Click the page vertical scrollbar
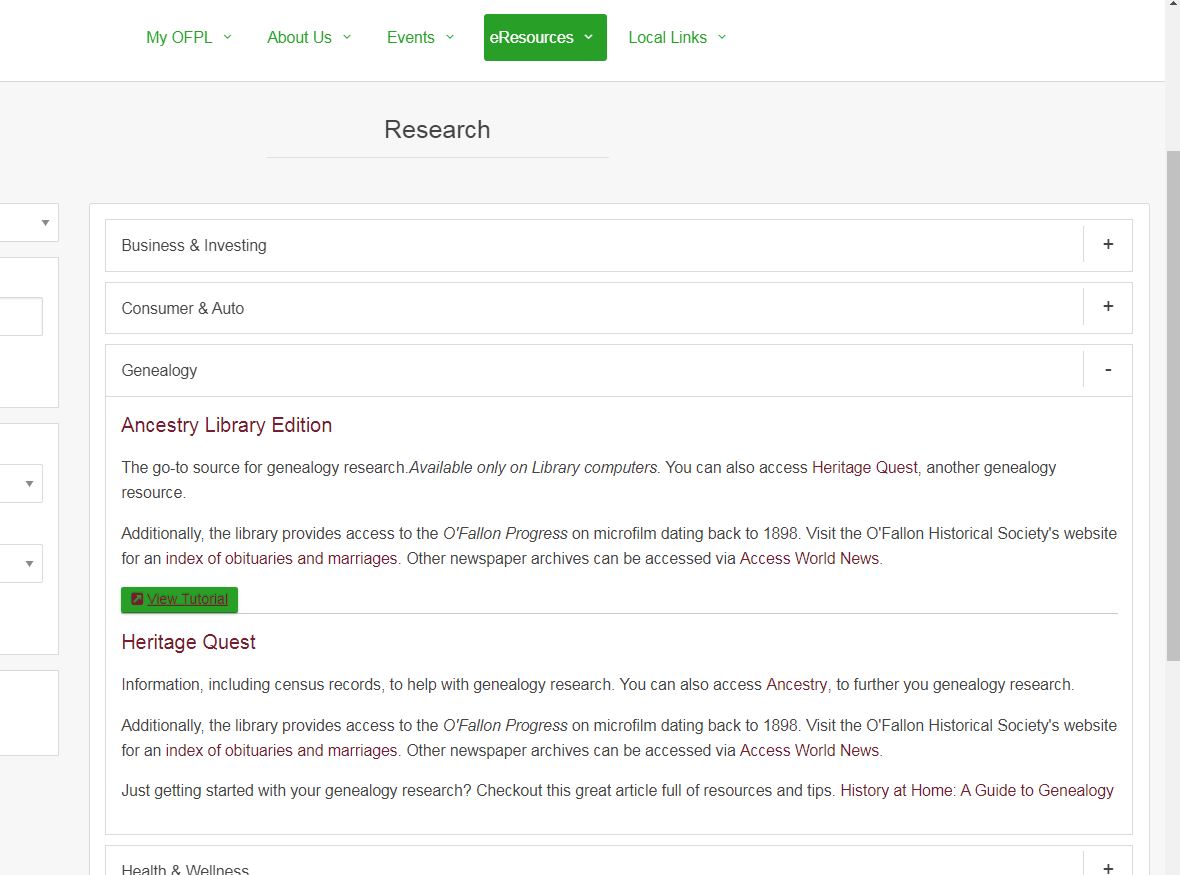 (1172, 400)
